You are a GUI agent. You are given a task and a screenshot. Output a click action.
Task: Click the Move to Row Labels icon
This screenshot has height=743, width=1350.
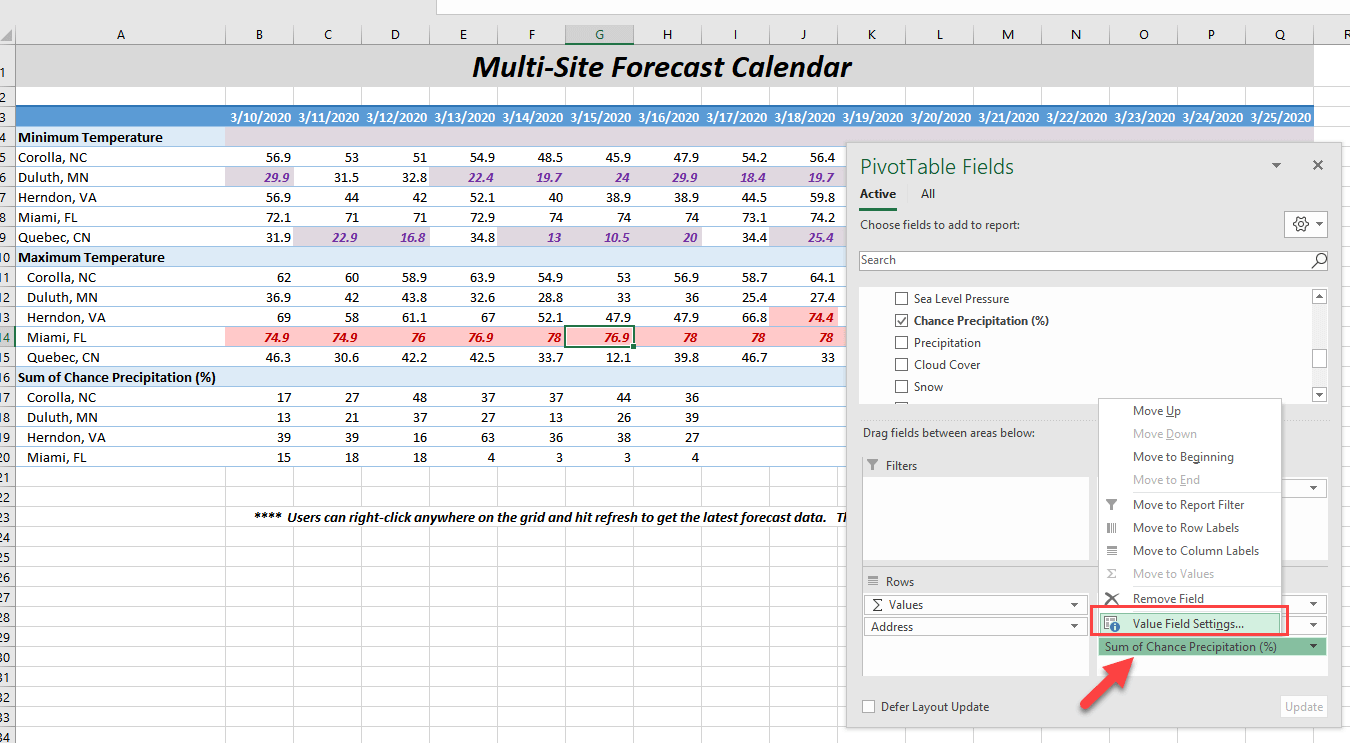(x=1112, y=528)
